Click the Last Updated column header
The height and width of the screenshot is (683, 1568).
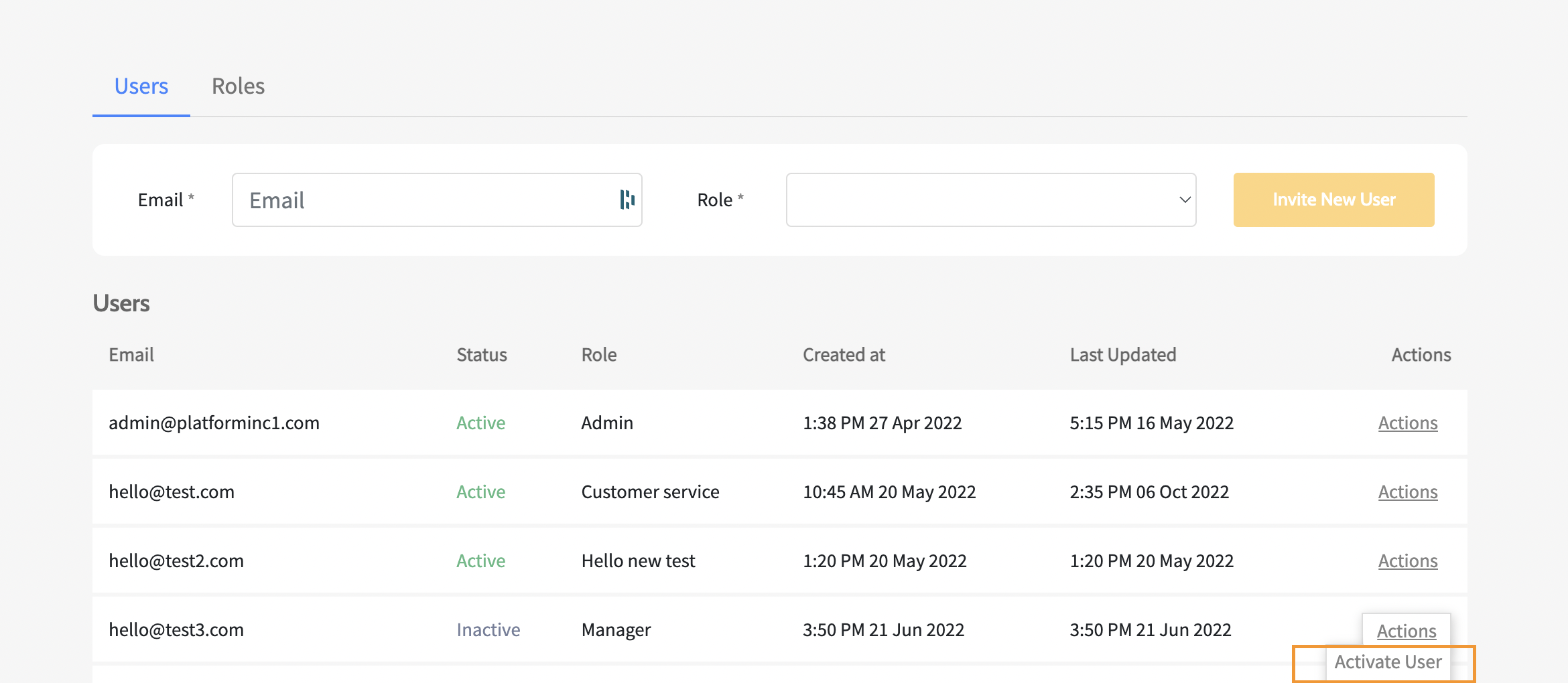(1122, 355)
